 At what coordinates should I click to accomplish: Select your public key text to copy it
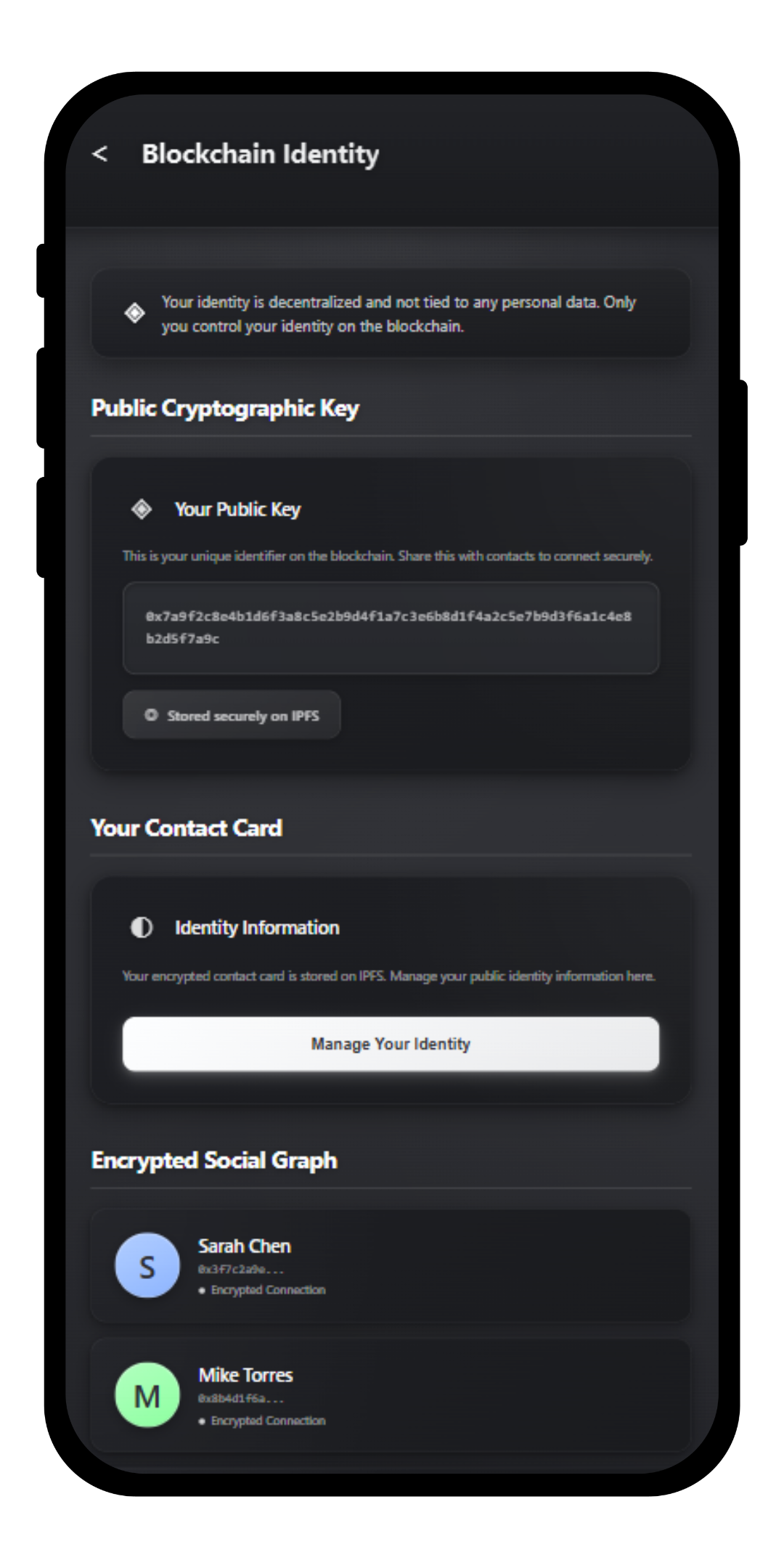(x=391, y=627)
